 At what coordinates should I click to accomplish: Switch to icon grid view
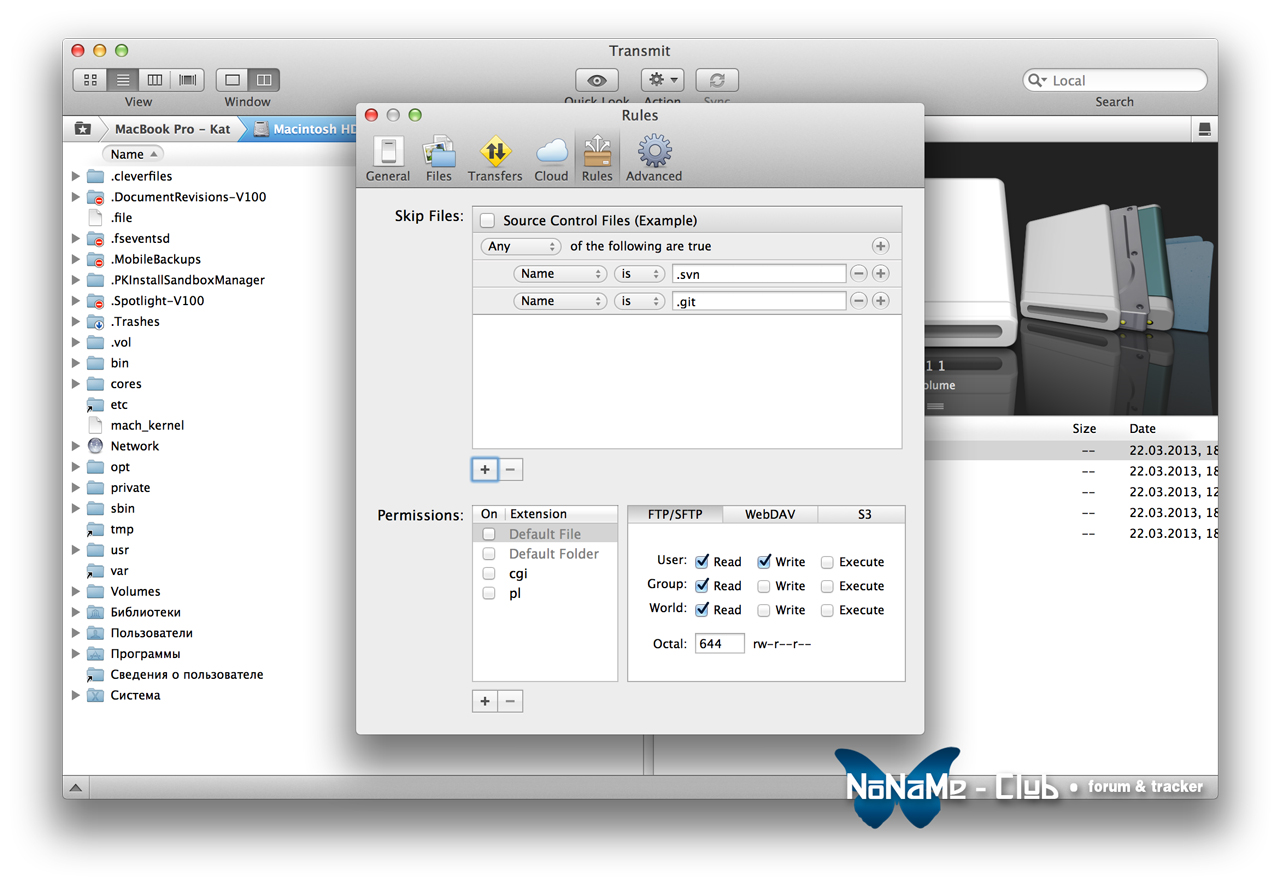pos(91,80)
